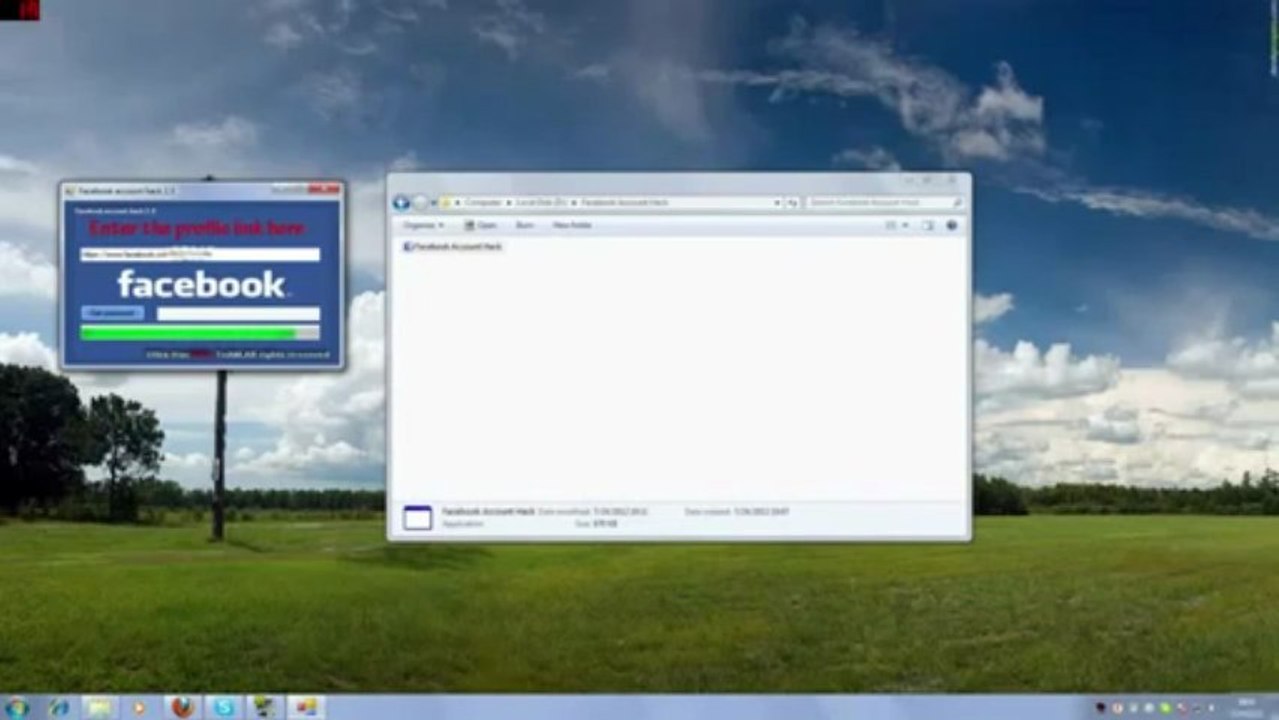Launch Internet Explorer from taskbar
Screen dimensions: 1279x720
58,708
